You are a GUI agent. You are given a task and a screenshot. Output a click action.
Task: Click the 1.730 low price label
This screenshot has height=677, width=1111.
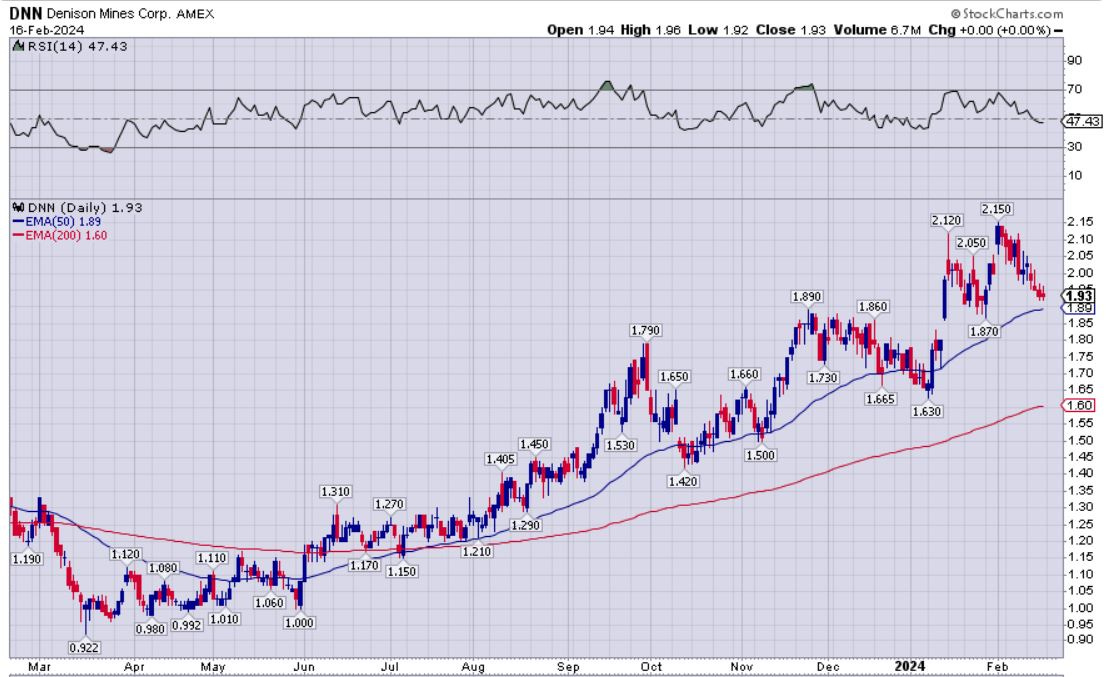tap(823, 378)
